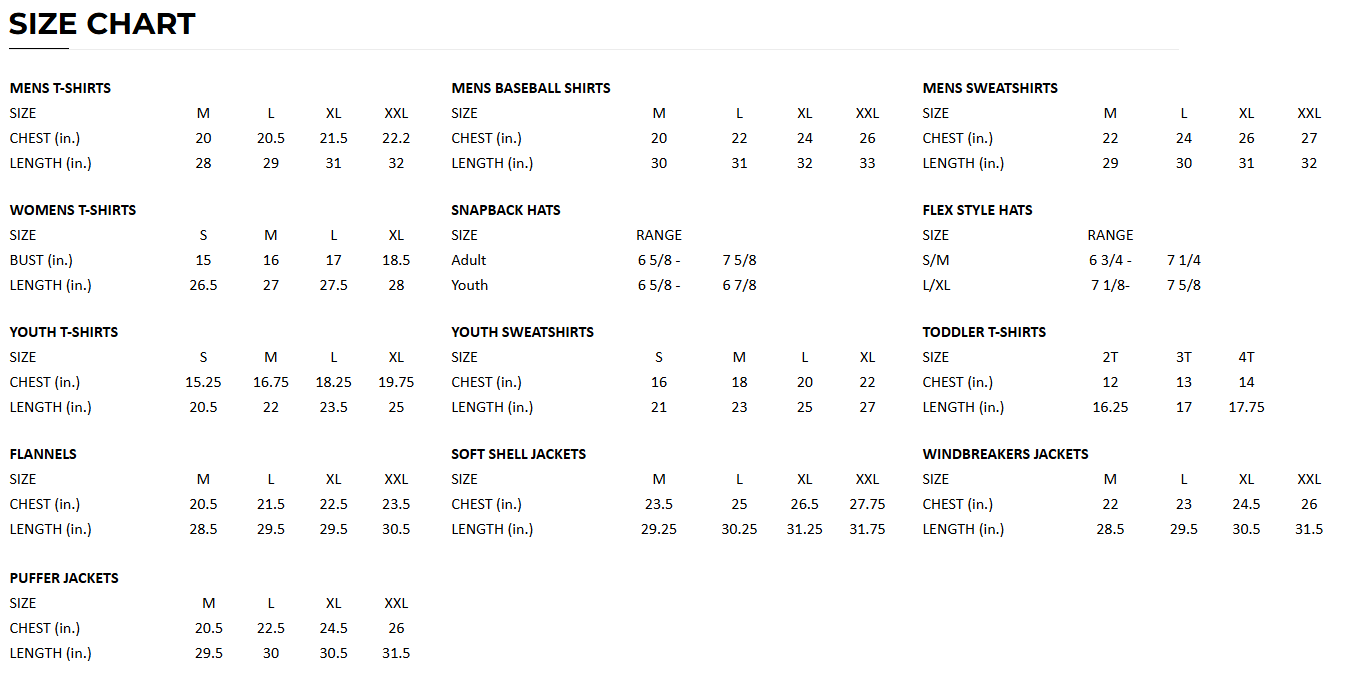Screen dimensions: 1347x673
Task: Click the WOMENS T-SHIRTS heading
Action: click(x=73, y=210)
